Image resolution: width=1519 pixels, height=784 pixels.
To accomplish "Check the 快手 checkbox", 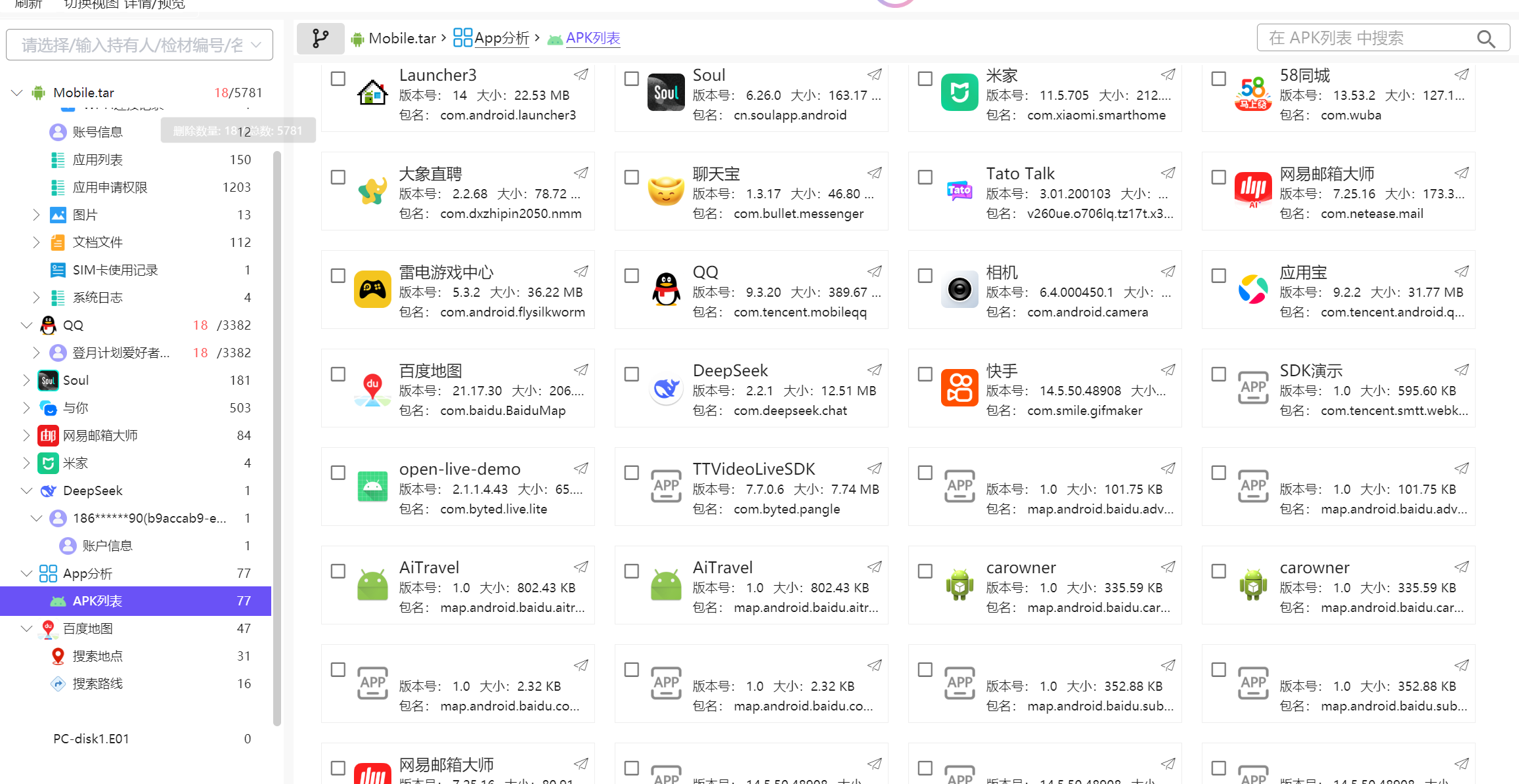I will pyautogui.click(x=925, y=374).
